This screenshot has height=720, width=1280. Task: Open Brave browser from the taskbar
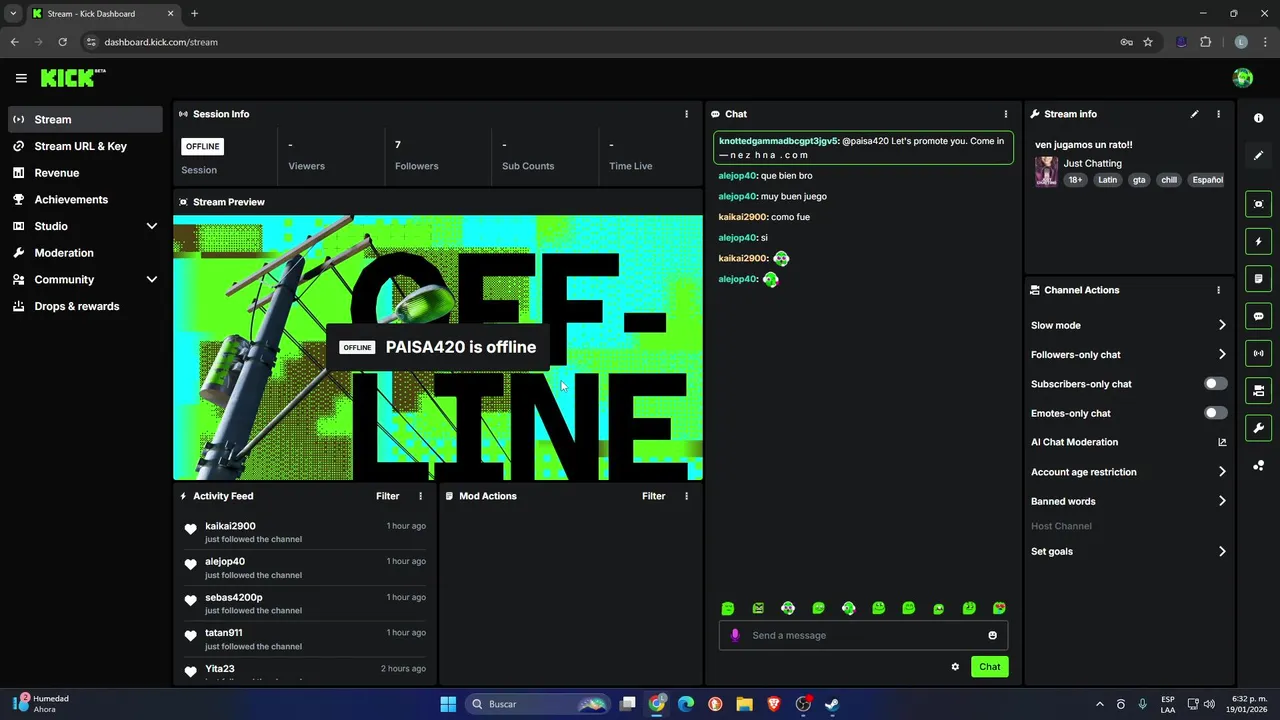click(773, 704)
